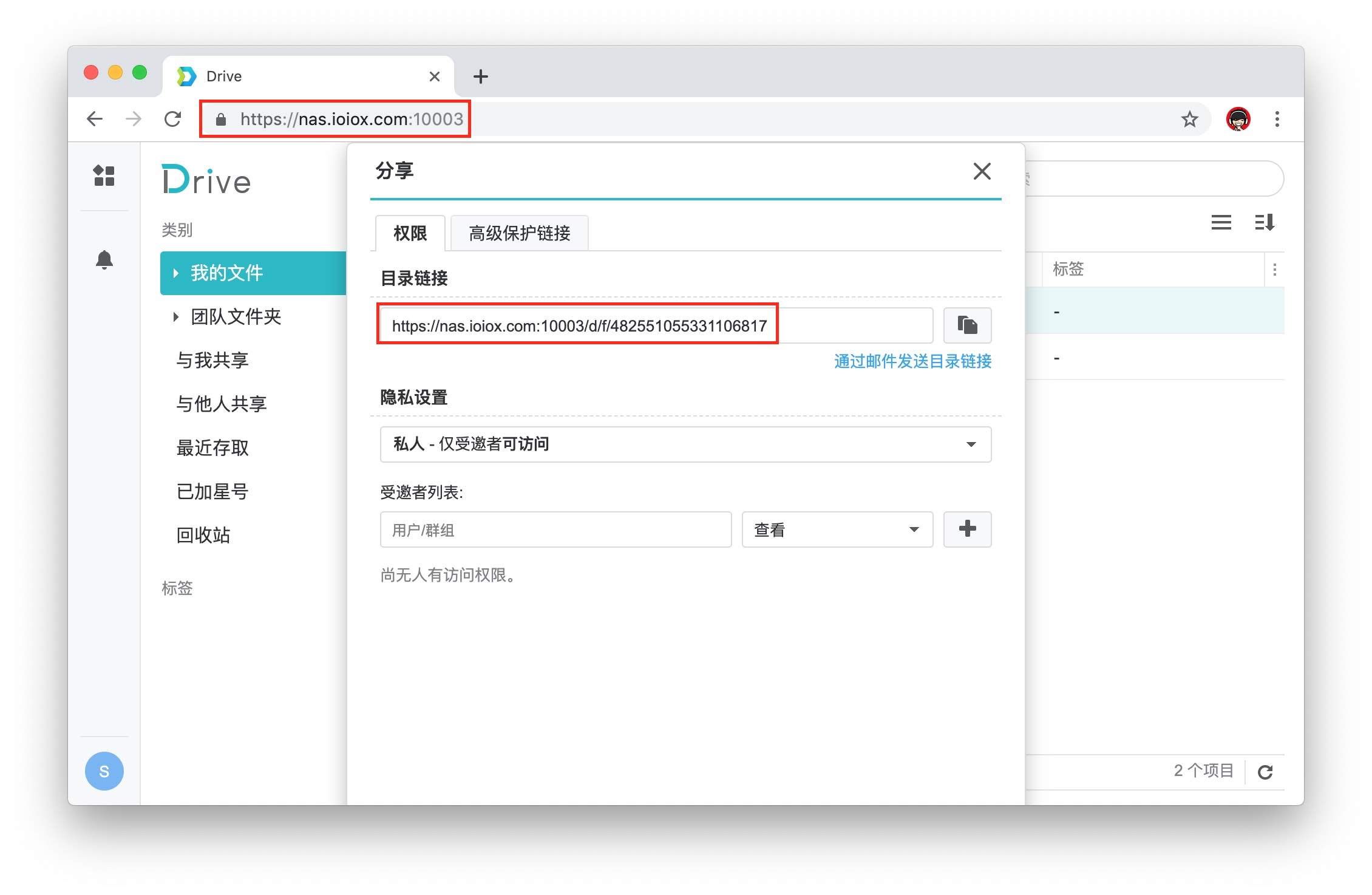The width and height of the screenshot is (1372, 895).
Task: Refresh the file list icon
Action: 1265,772
